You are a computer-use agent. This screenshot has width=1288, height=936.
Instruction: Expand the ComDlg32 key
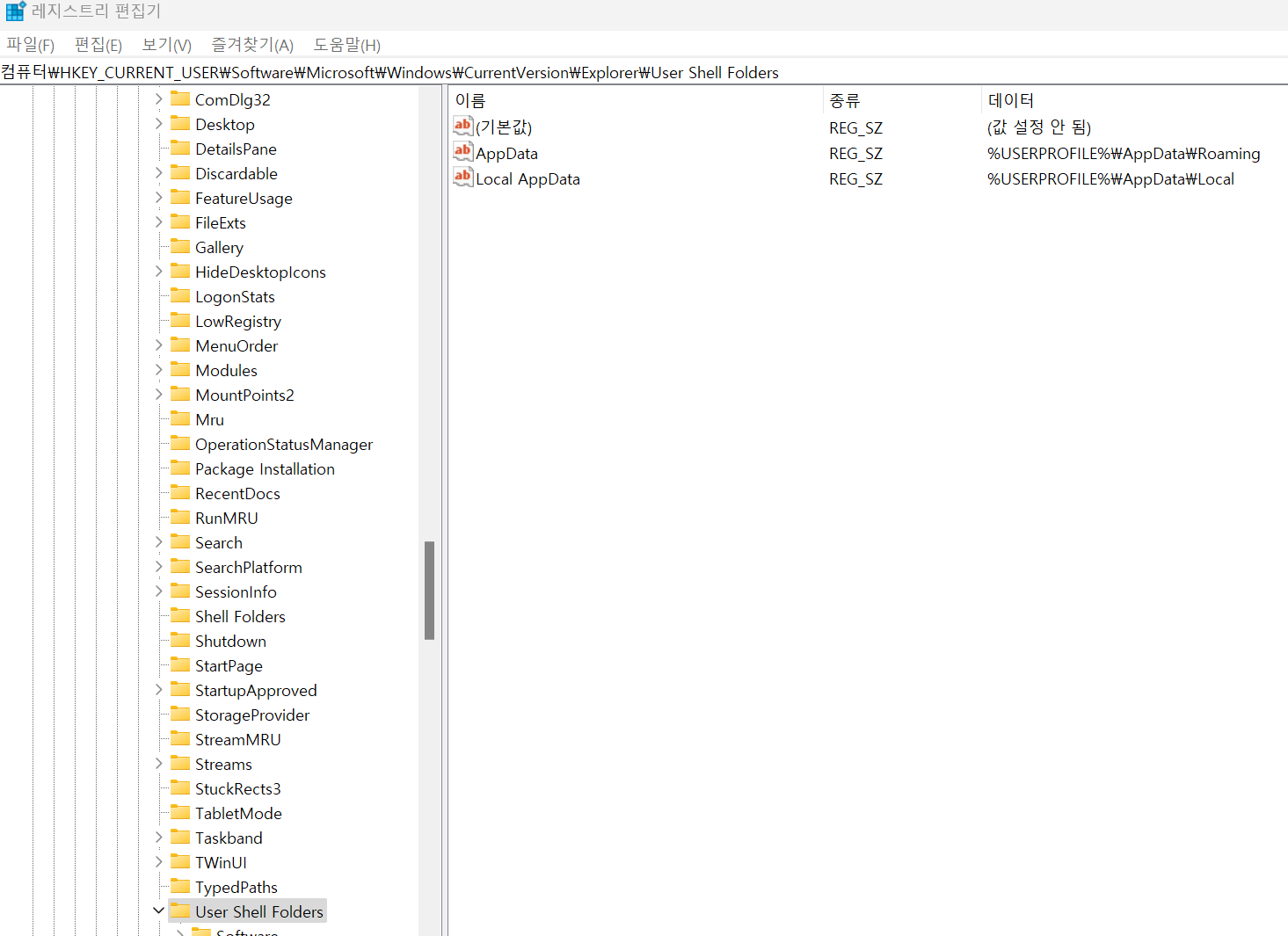pos(159,99)
